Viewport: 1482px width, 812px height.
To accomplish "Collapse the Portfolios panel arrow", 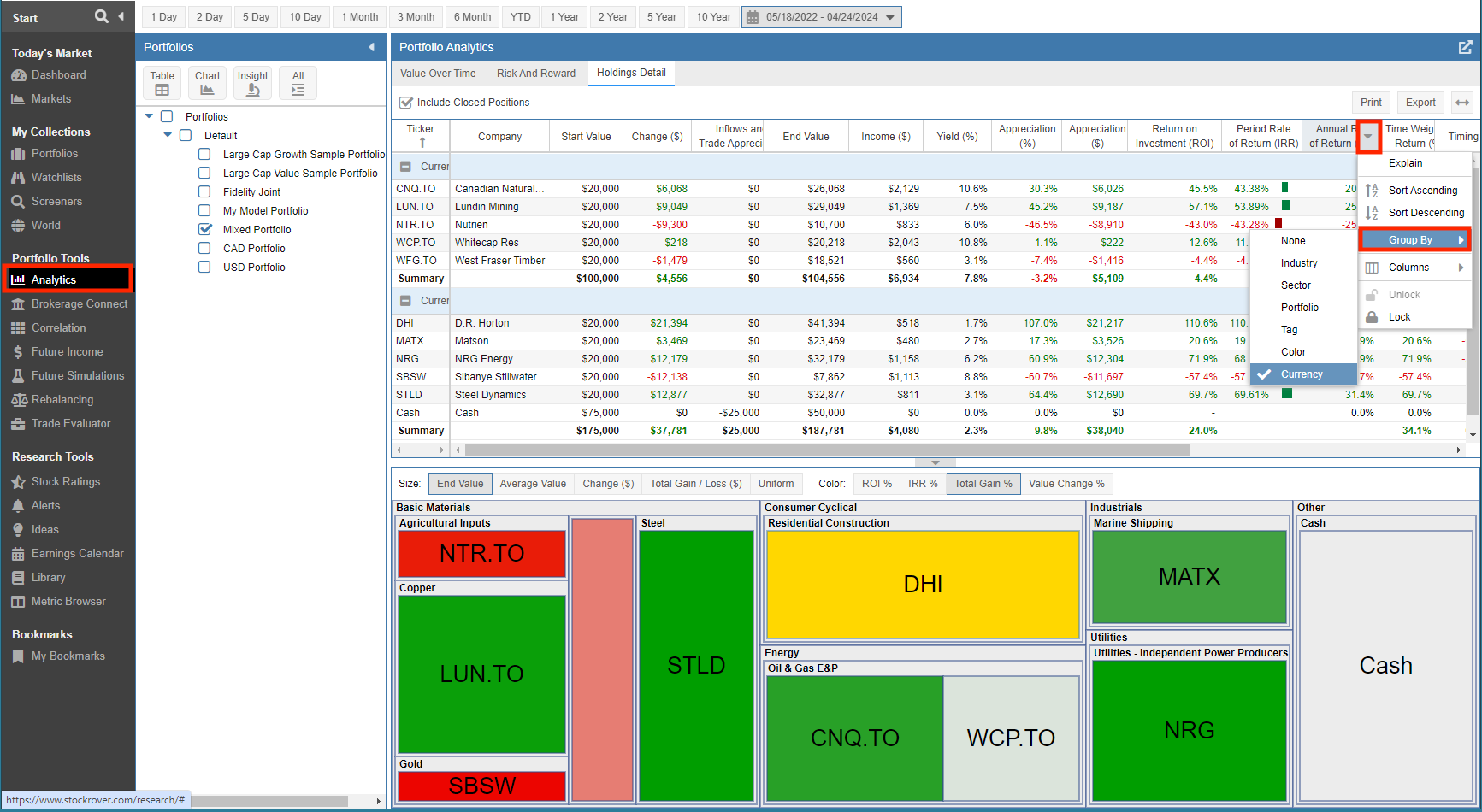I will pos(371,47).
